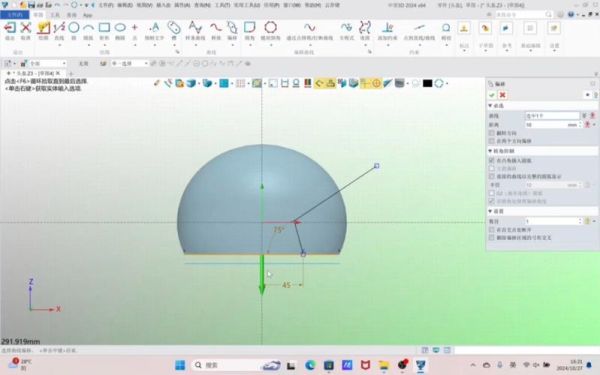Select the red Bridge curve tool
The width and height of the screenshot is (600, 375).
(x=216, y=28)
